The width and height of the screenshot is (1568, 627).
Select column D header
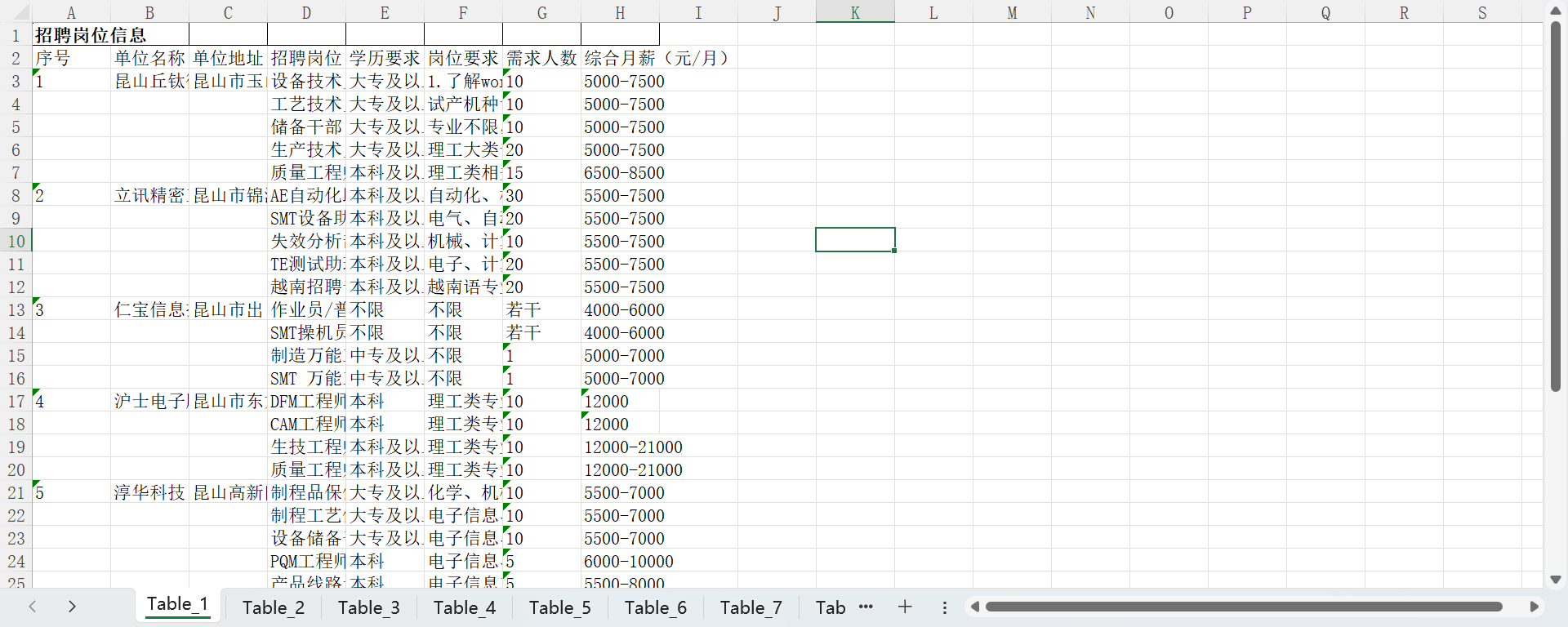306,12
